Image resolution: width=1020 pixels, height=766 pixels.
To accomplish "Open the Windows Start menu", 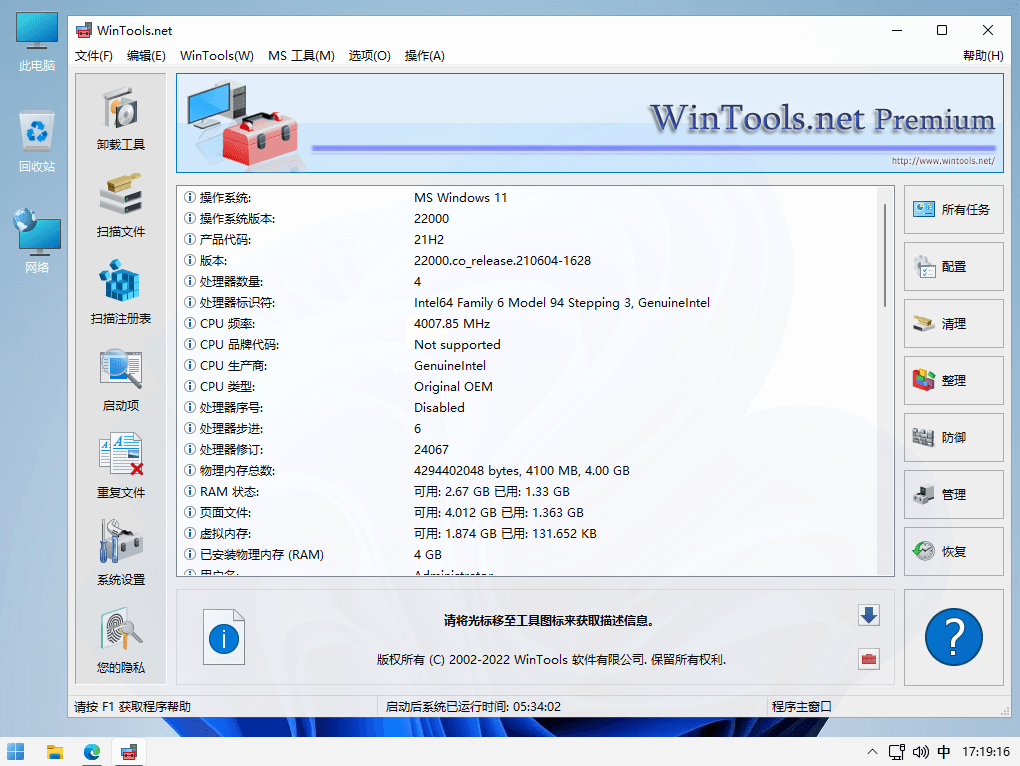I will point(16,752).
